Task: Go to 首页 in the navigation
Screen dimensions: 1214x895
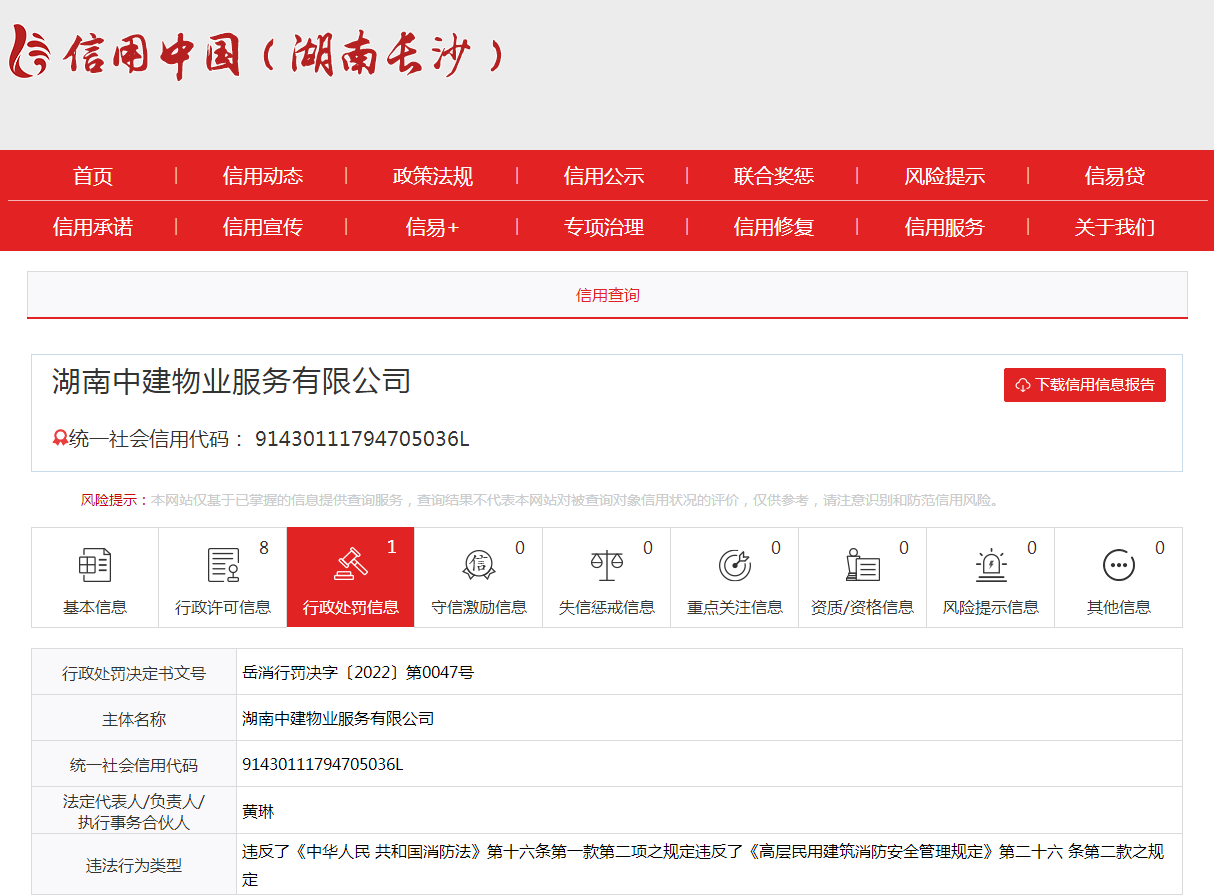Action: (x=93, y=176)
